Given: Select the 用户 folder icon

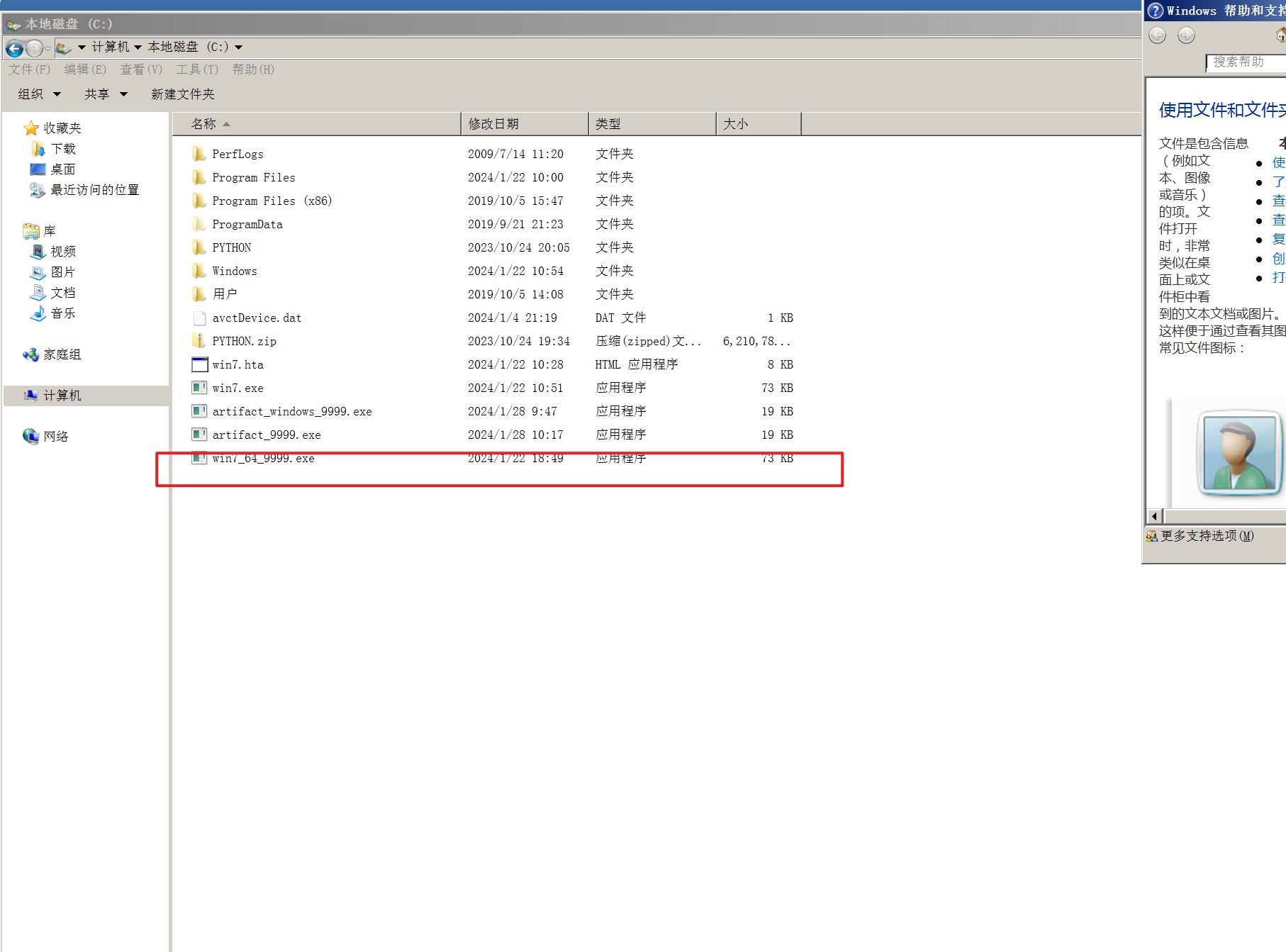Looking at the screenshot, I should (199, 294).
